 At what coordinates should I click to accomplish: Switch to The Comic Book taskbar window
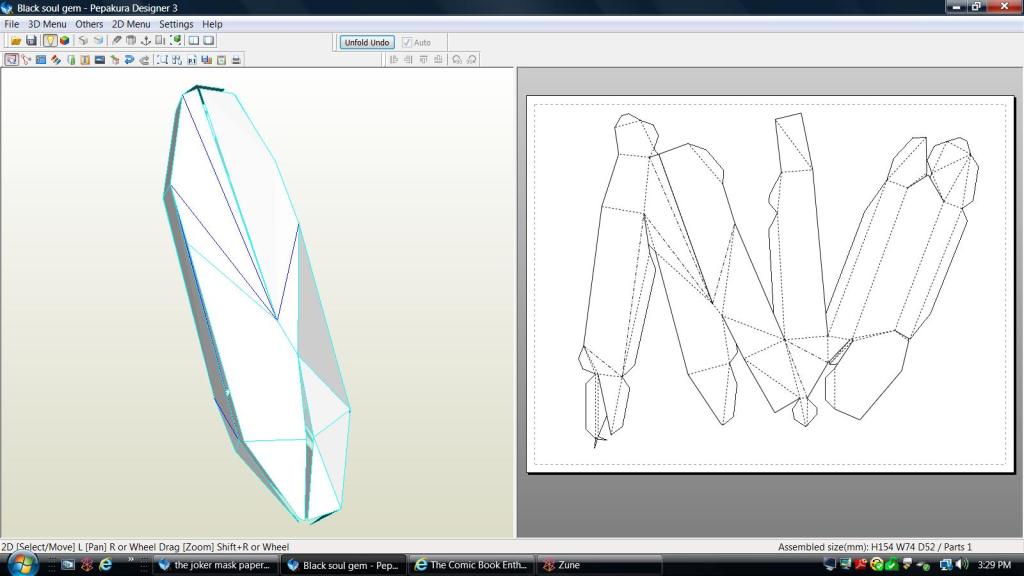pyautogui.click(x=471, y=565)
